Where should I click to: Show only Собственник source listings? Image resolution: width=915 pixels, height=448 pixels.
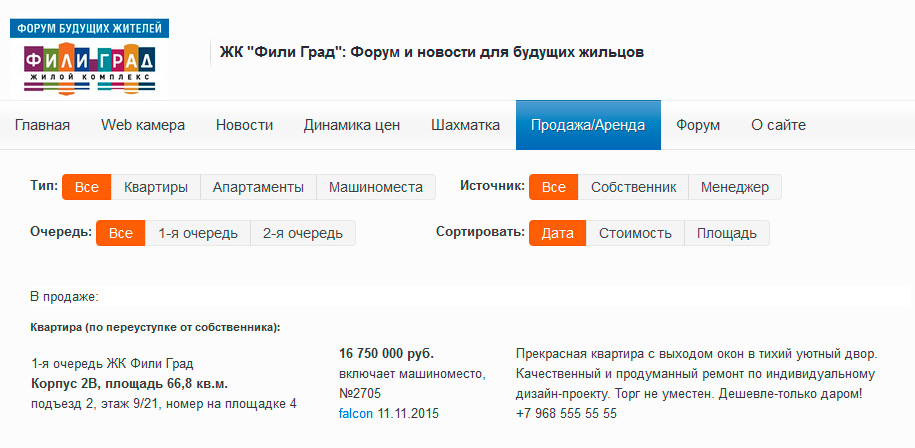(x=633, y=187)
